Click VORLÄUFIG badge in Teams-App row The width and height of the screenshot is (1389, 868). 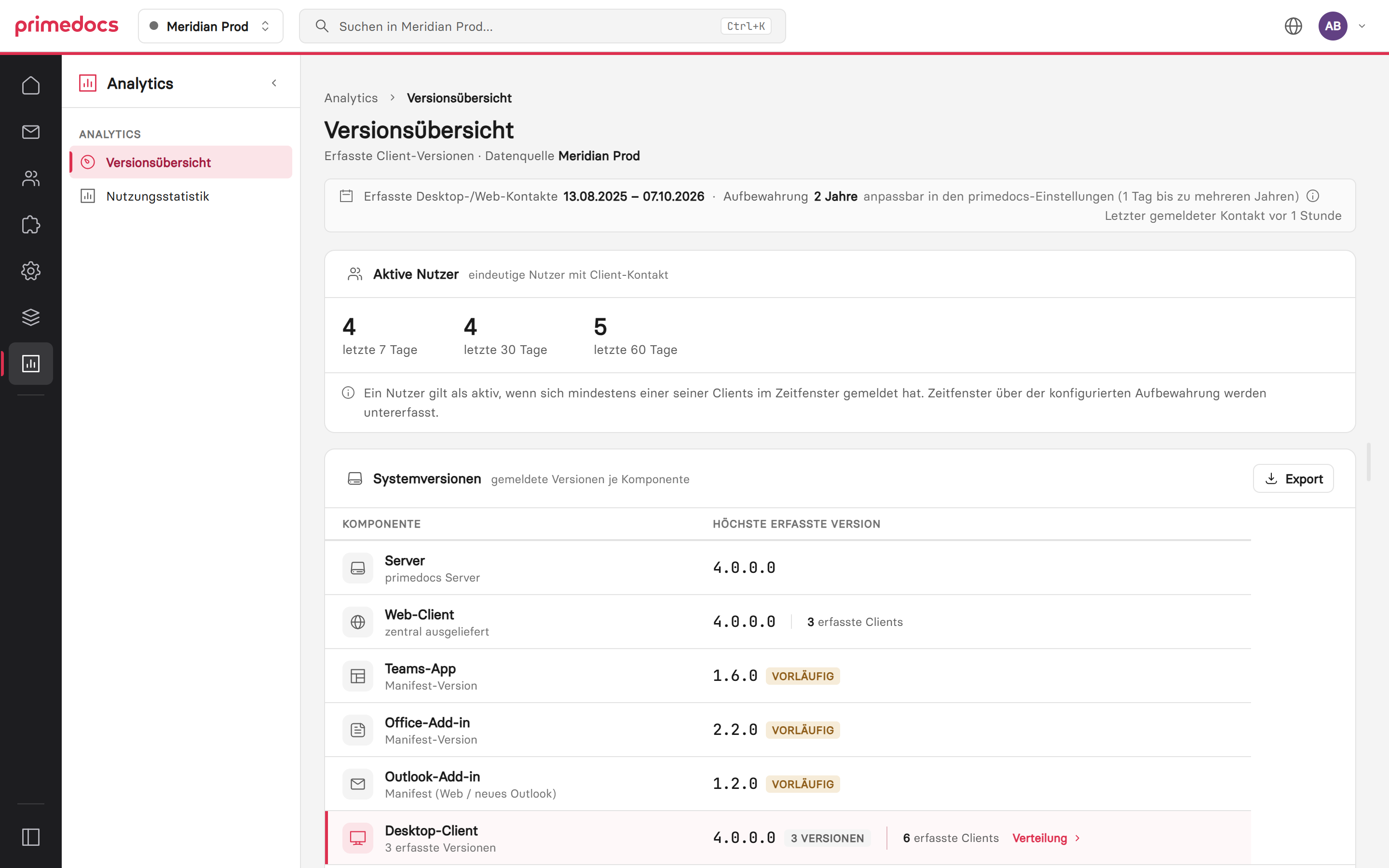tap(803, 676)
